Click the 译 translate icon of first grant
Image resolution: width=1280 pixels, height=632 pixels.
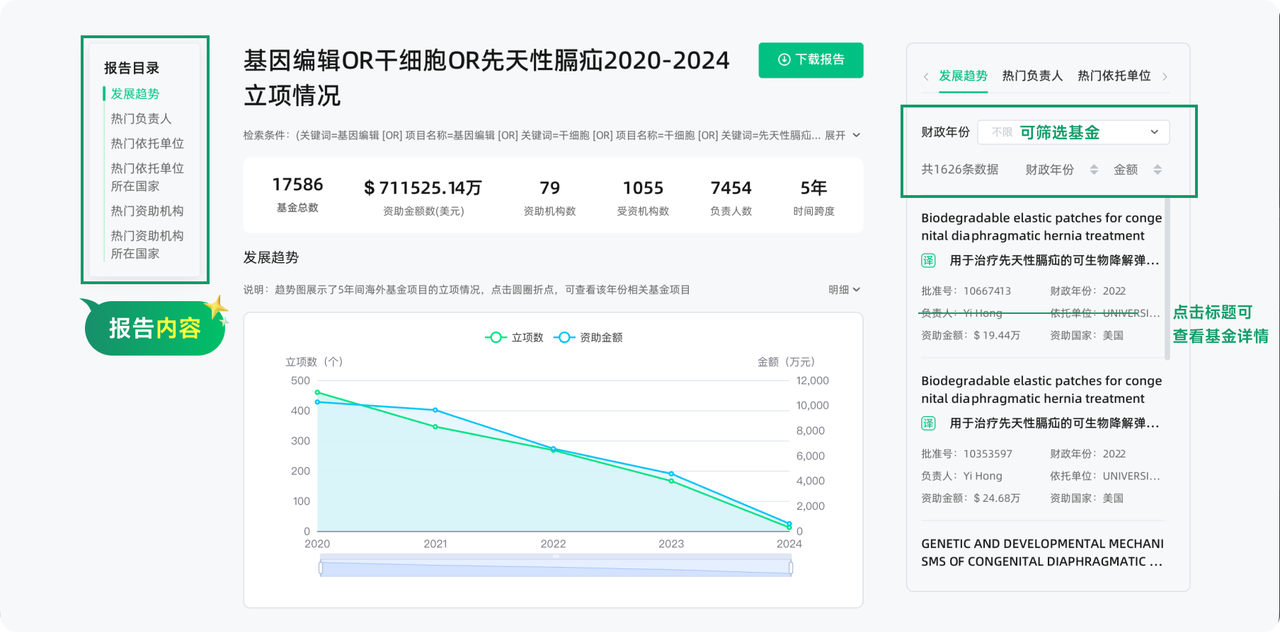coord(928,260)
